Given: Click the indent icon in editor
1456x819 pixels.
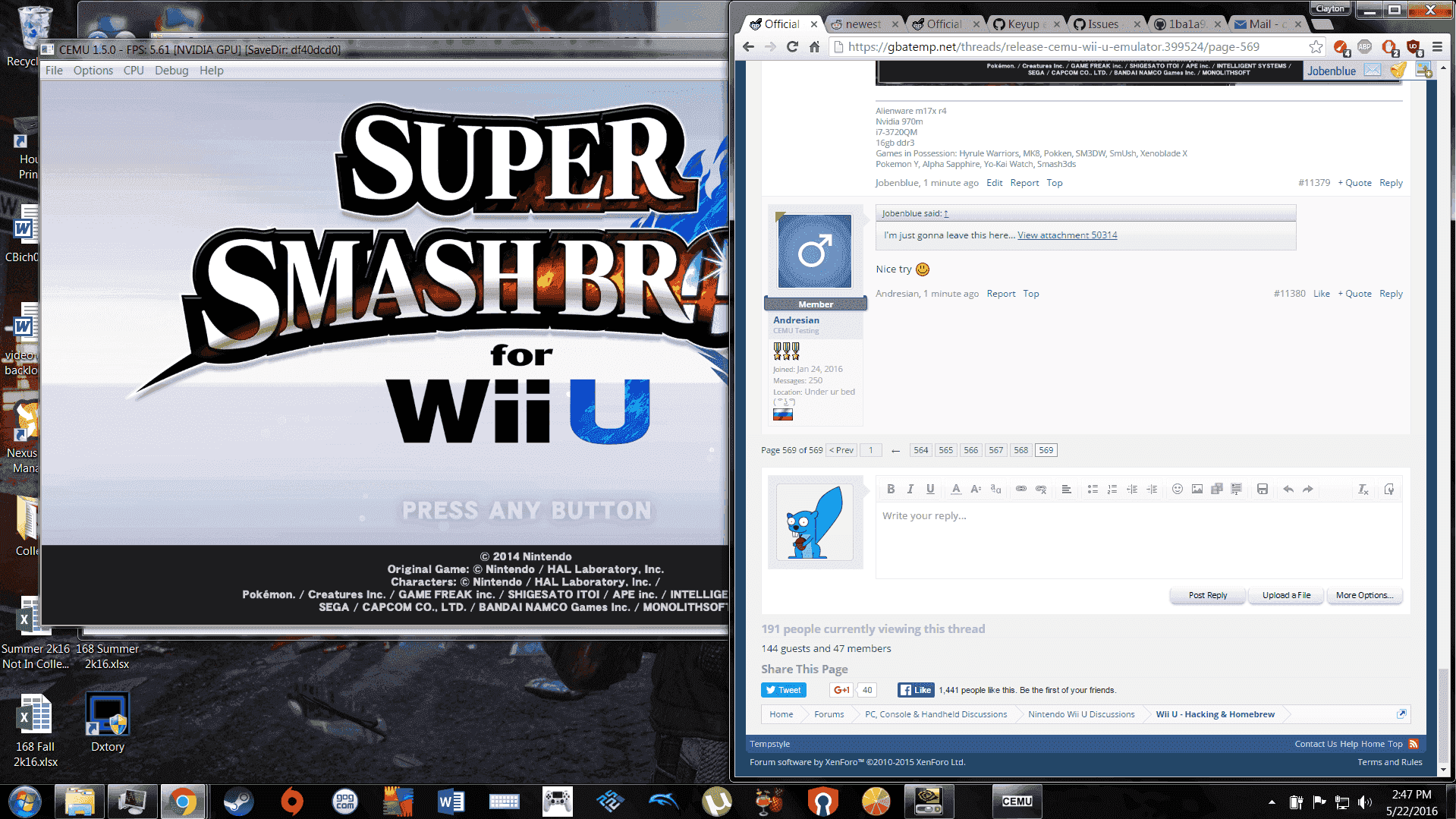Looking at the screenshot, I should pos(1152,490).
